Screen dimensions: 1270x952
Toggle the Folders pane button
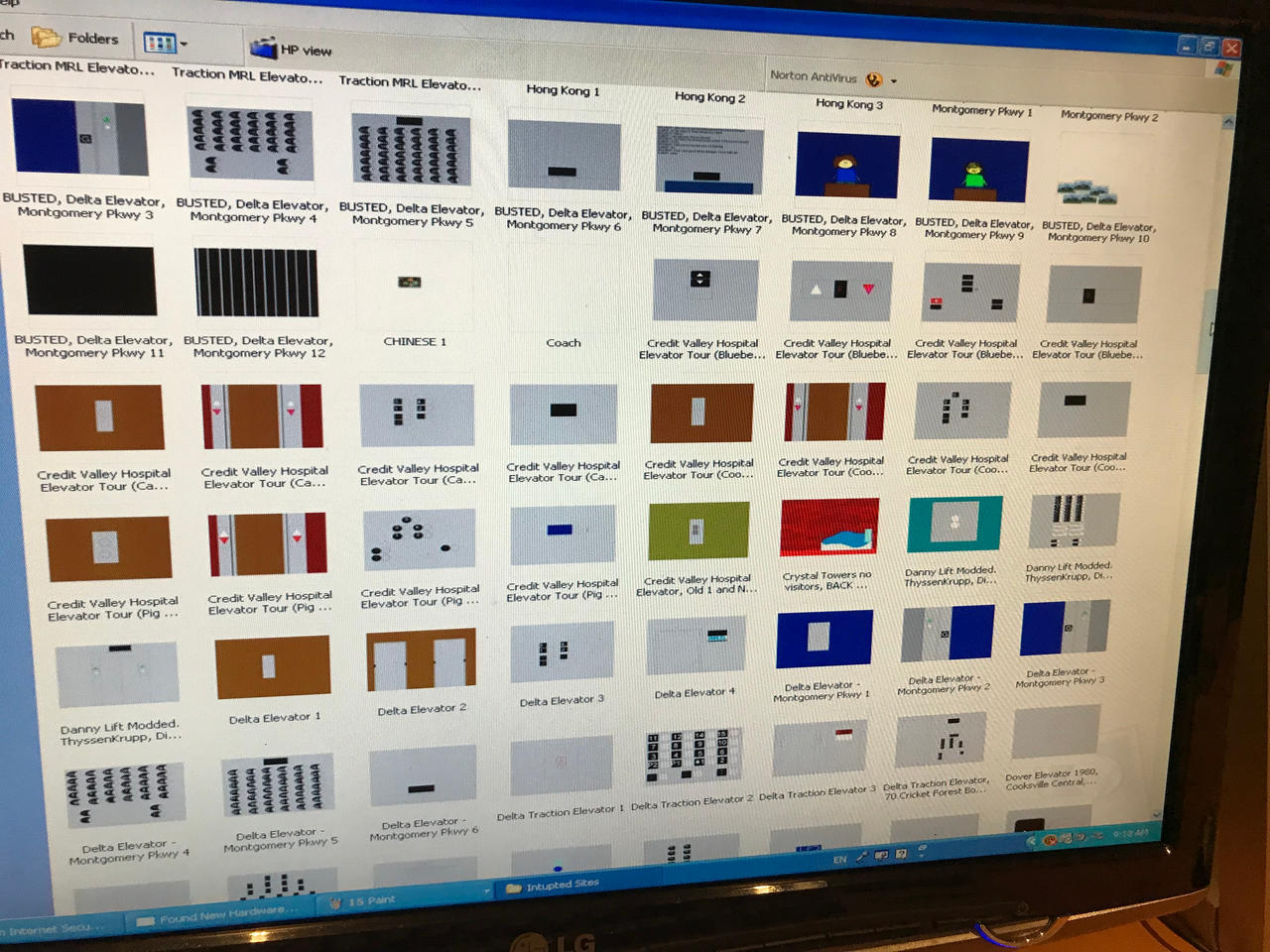click(74, 38)
